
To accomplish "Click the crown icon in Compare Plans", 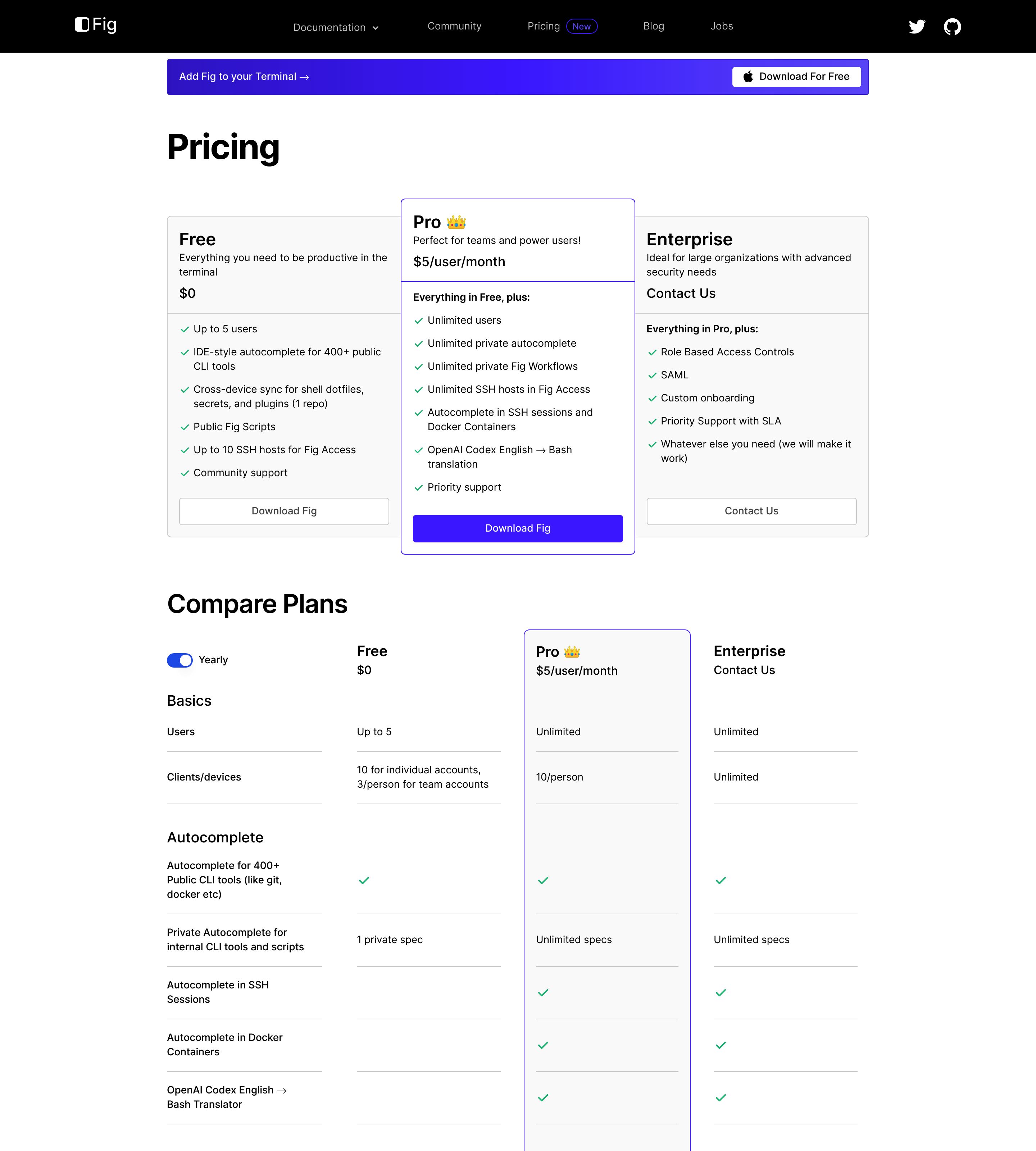I will pyautogui.click(x=572, y=652).
